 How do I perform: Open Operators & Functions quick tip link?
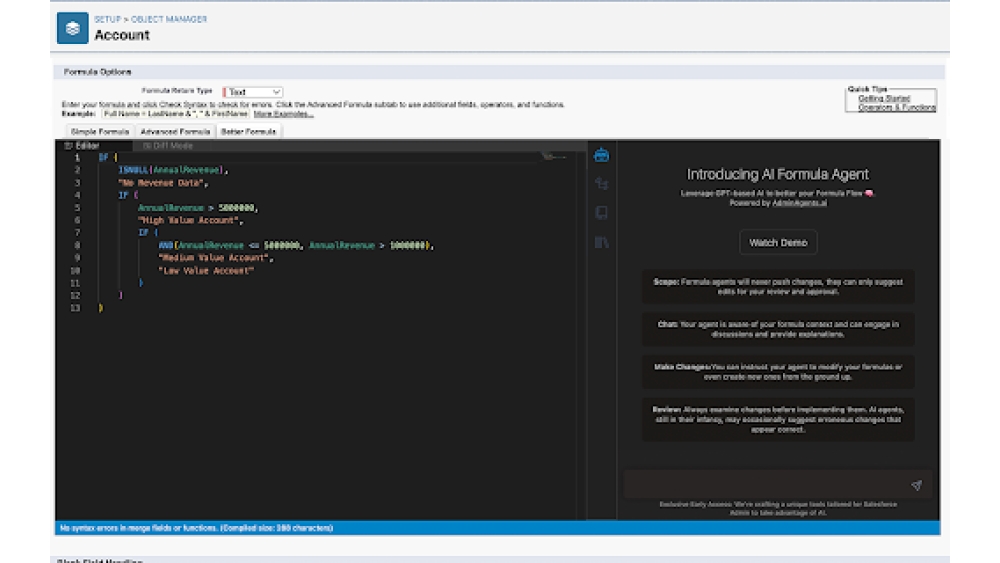897,107
